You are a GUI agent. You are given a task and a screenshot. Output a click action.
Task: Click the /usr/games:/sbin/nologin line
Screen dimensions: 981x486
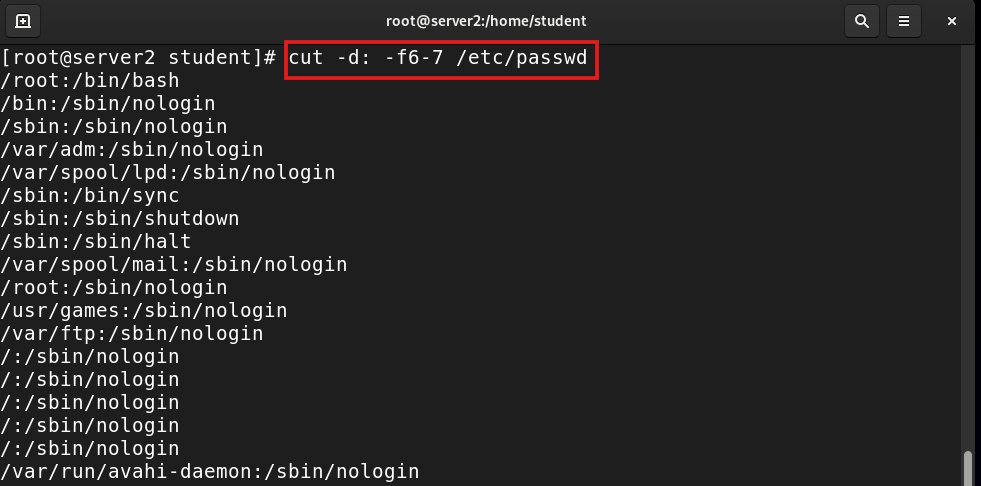pyautogui.click(x=144, y=310)
